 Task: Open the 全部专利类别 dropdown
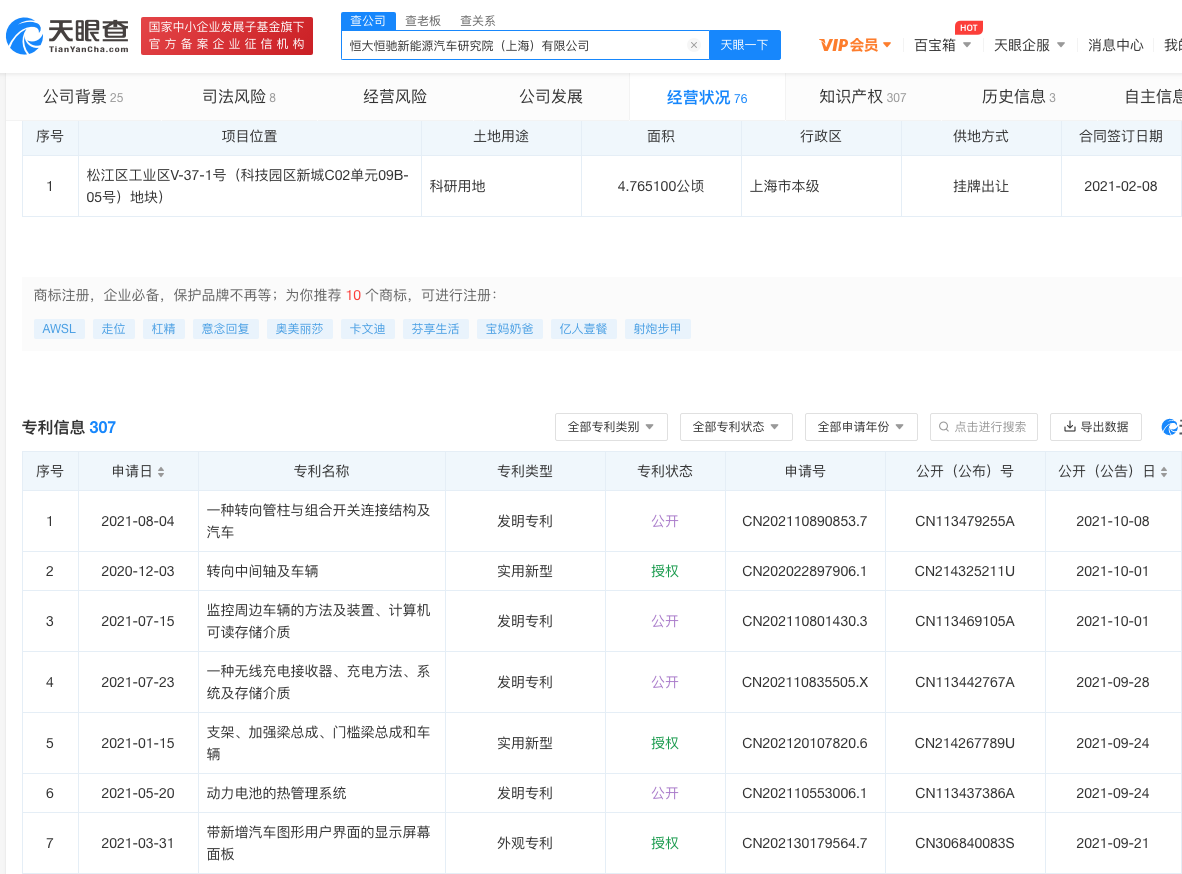coord(610,427)
